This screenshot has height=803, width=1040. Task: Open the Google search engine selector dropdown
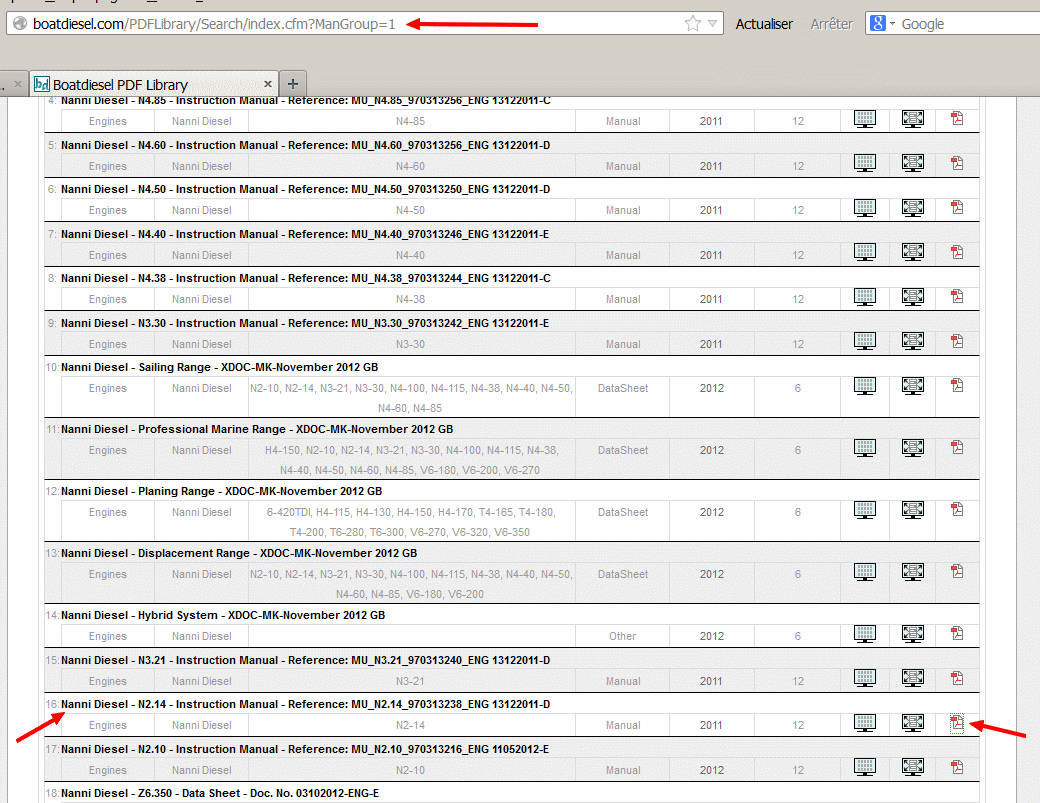(x=883, y=24)
